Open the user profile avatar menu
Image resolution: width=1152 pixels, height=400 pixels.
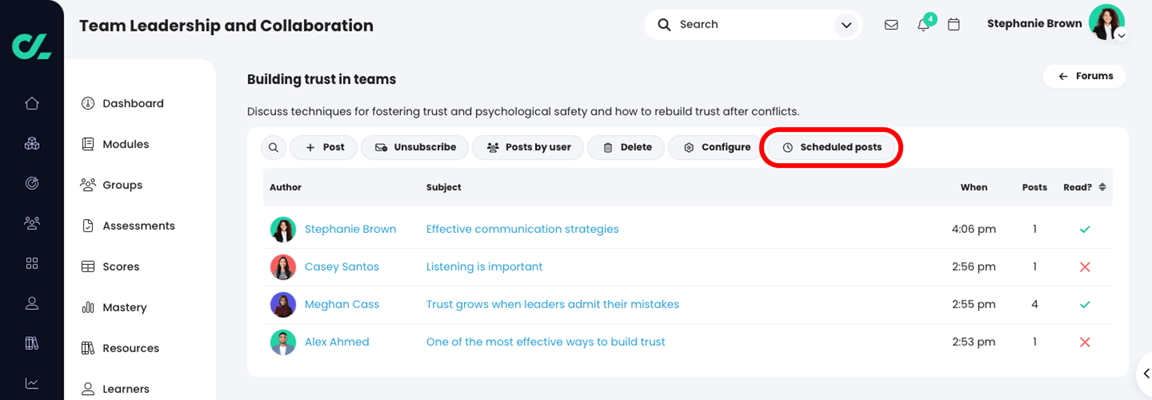(x=1106, y=23)
